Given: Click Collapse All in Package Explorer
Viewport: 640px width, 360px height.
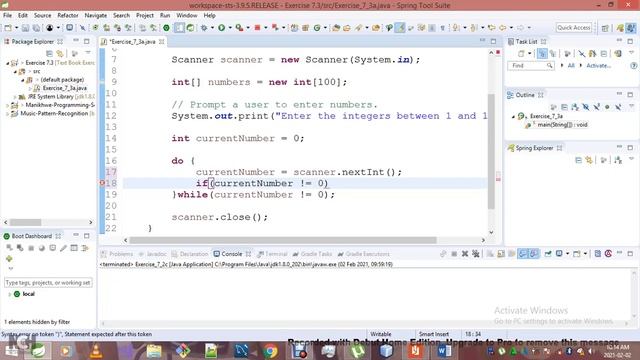Looking at the screenshot, I should pyautogui.click(x=49, y=53).
